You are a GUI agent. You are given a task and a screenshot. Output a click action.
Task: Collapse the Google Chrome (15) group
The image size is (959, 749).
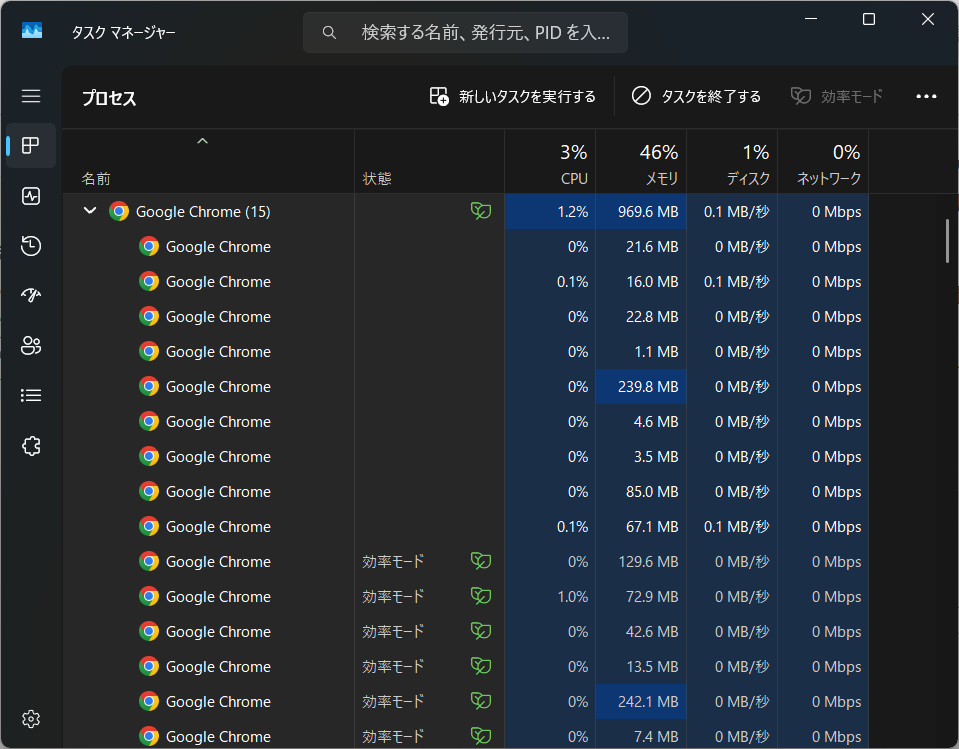[x=90, y=211]
